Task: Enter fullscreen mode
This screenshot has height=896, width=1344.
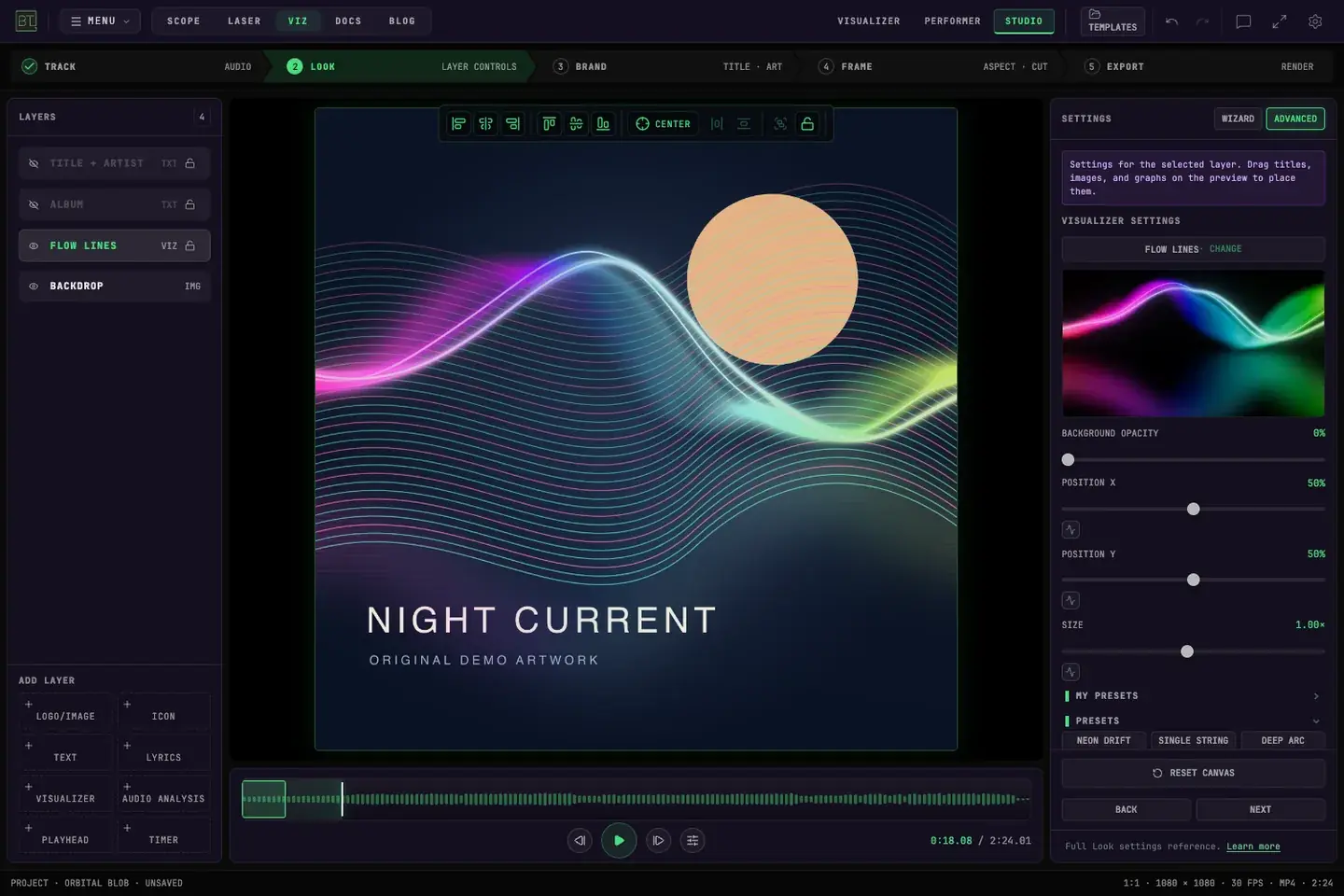Action: [1280, 21]
